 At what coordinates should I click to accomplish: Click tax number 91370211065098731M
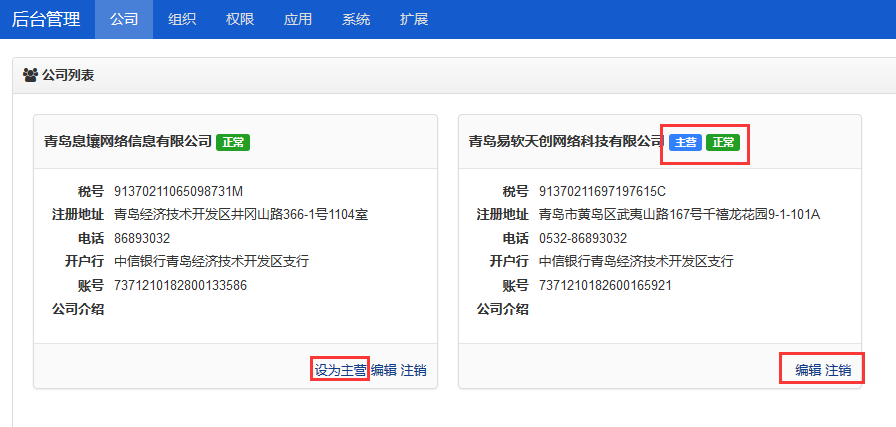pyautogui.click(x=179, y=191)
